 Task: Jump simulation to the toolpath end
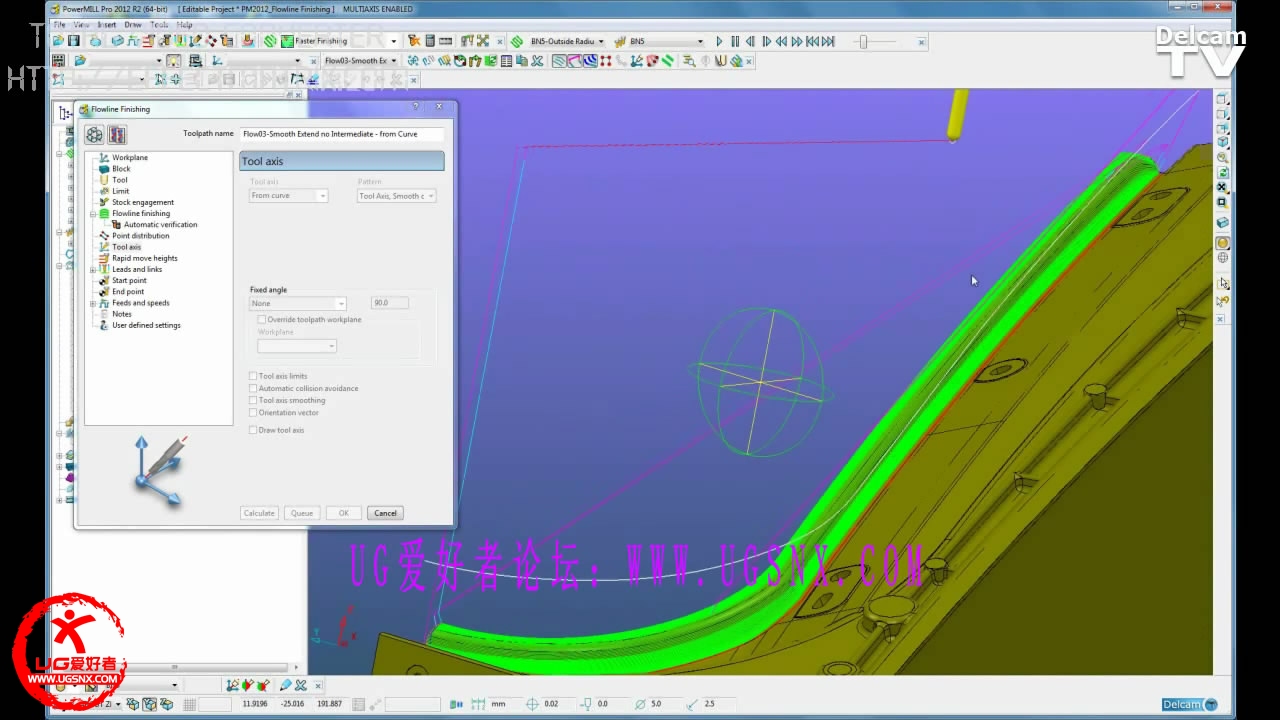point(827,41)
